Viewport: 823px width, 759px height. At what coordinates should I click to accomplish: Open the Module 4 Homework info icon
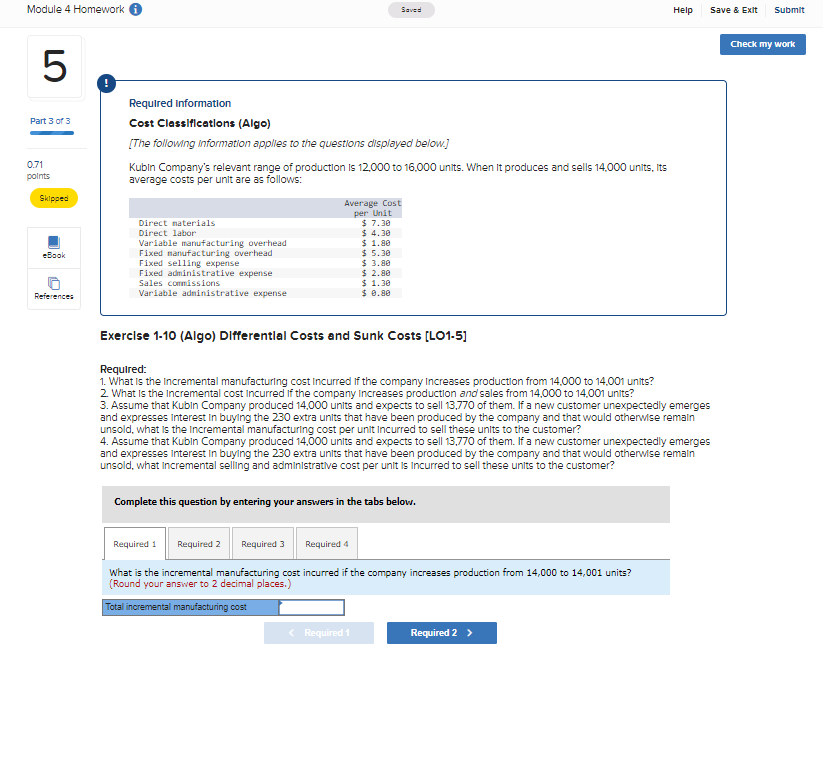135,9
